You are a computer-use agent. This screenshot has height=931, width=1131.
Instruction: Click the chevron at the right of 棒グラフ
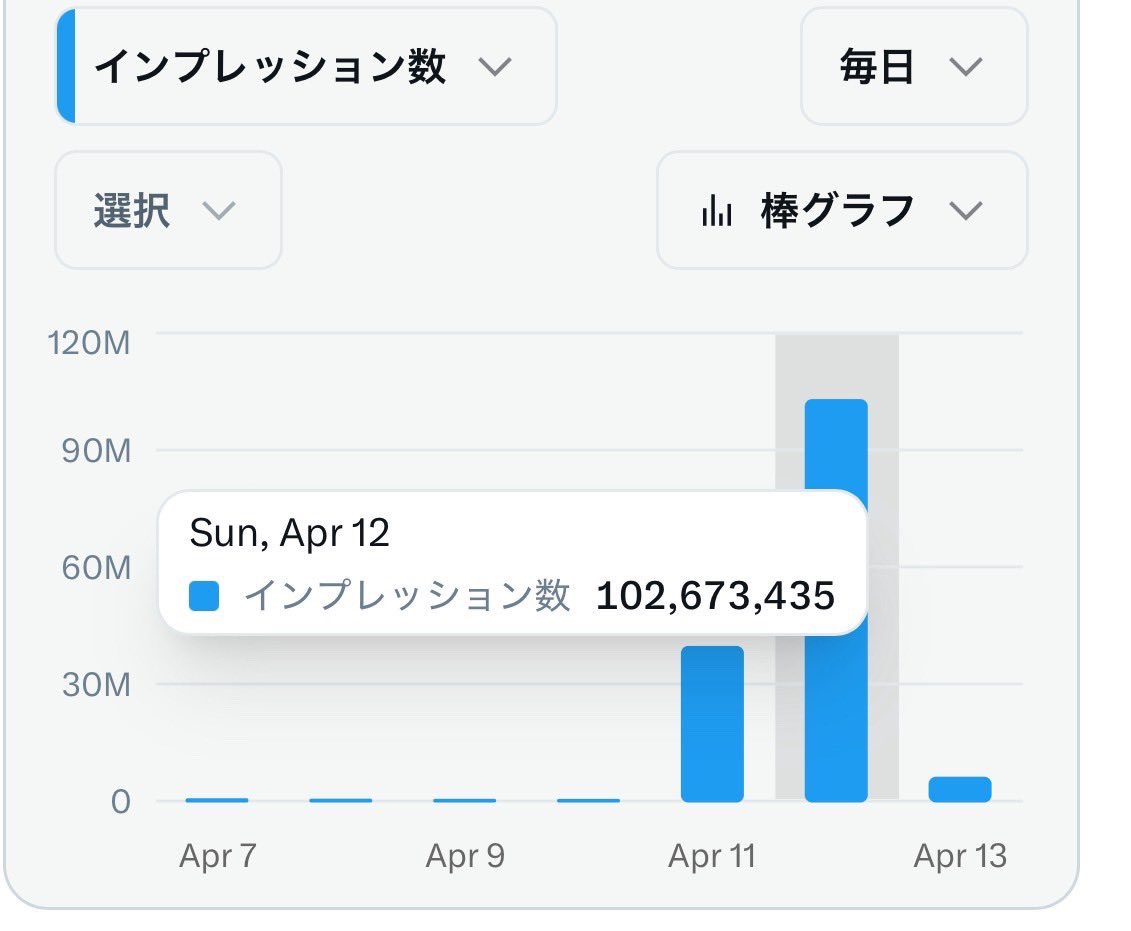click(x=966, y=211)
